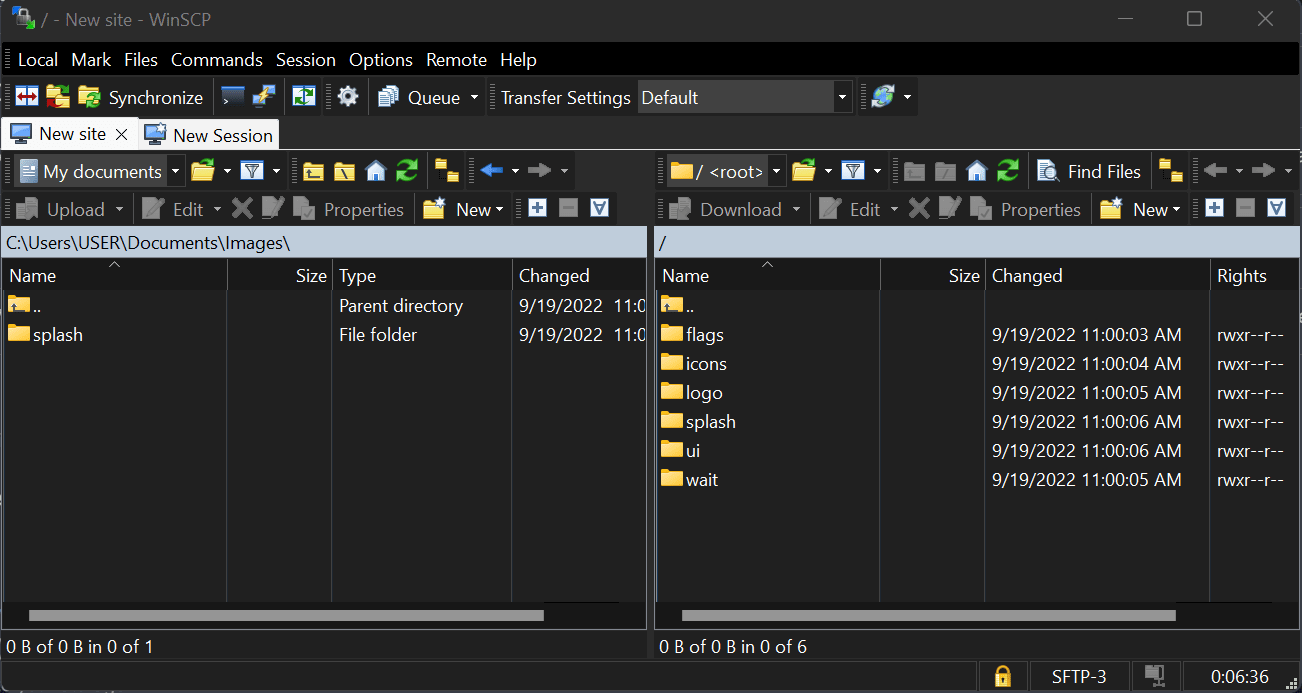Image resolution: width=1302 pixels, height=693 pixels.
Task: Sort local files by Type column
Action: (x=421, y=276)
